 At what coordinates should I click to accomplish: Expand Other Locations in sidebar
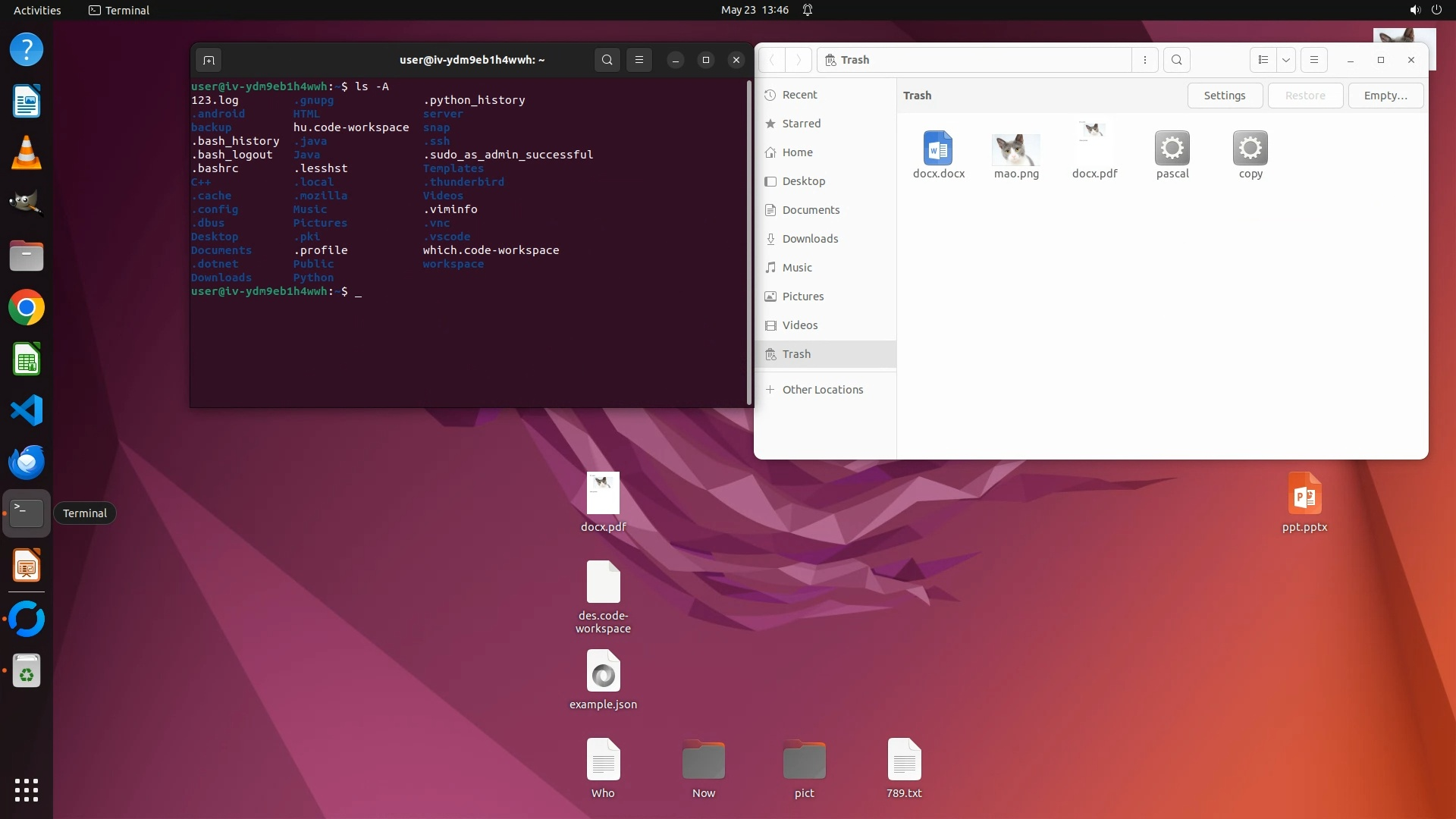[822, 390]
